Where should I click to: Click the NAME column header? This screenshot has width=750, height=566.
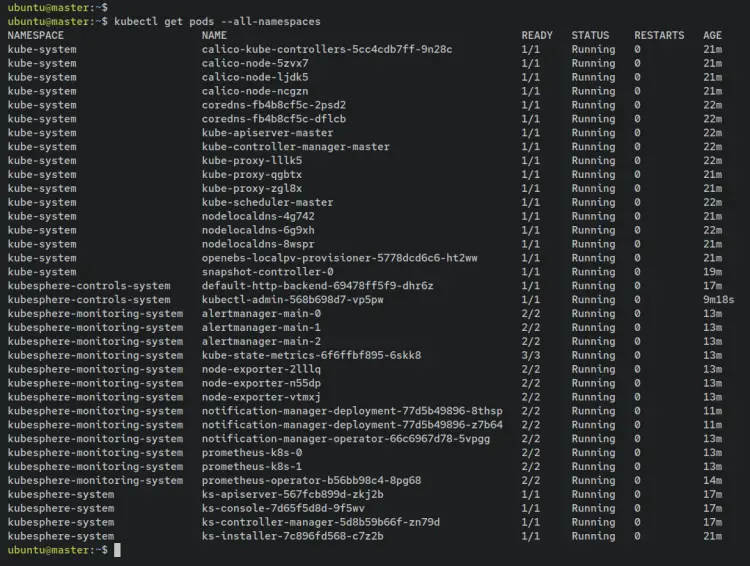[x=214, y=35]
